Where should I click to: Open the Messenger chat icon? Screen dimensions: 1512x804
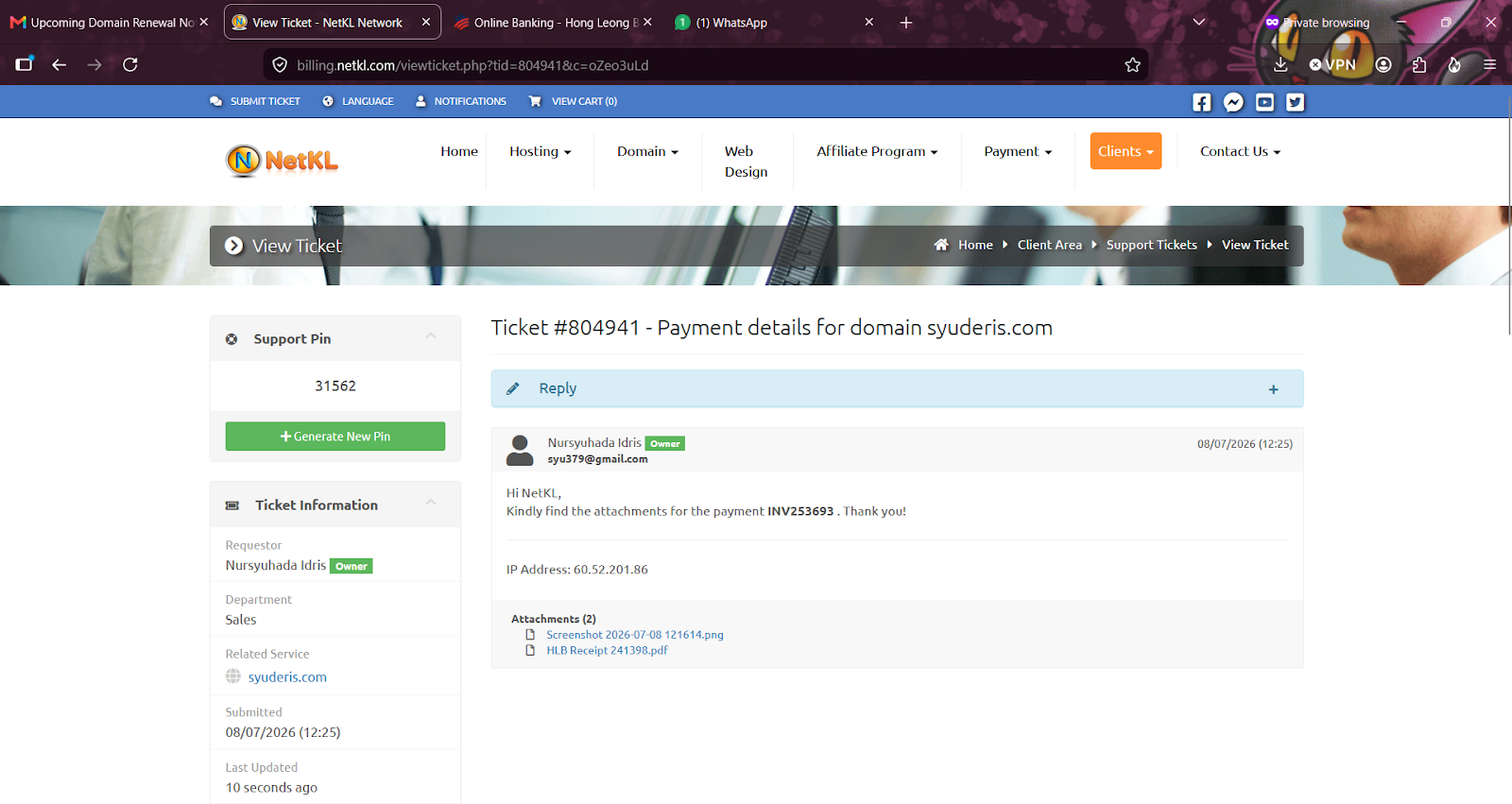tap(1233, 102)
